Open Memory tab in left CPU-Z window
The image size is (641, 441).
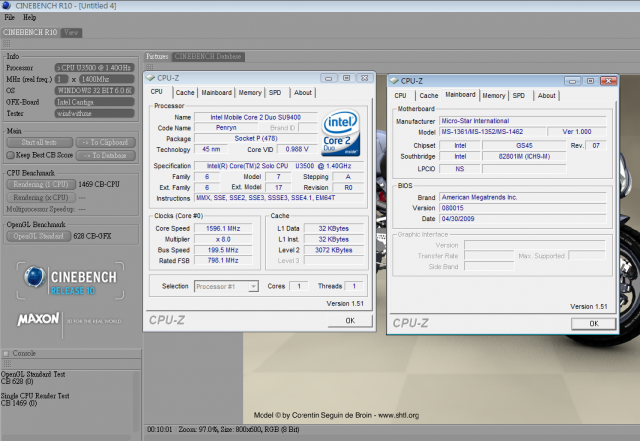(250, 93)
